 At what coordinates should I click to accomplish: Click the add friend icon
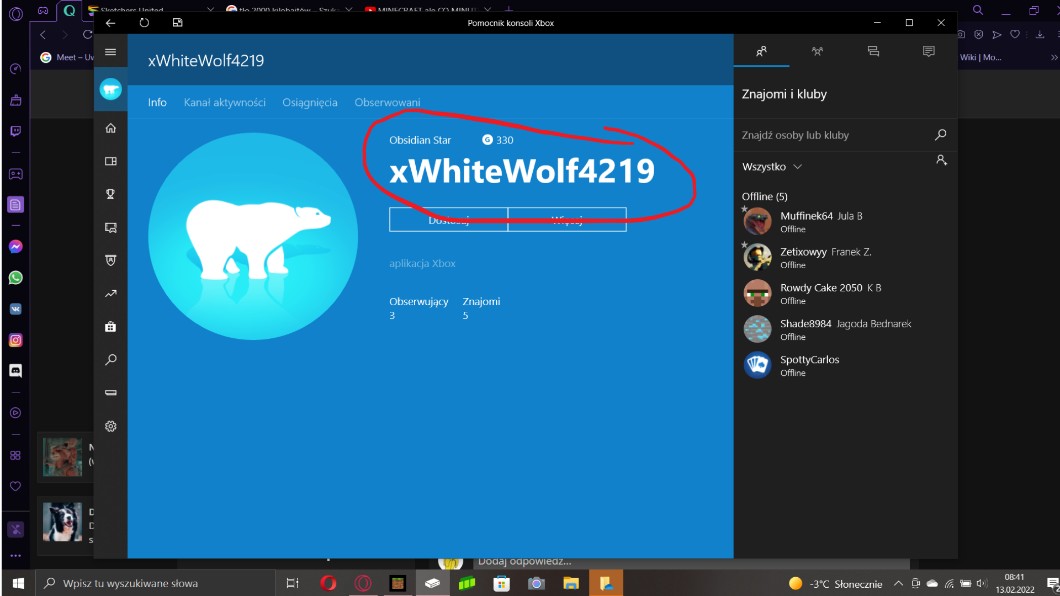(941, 160)
